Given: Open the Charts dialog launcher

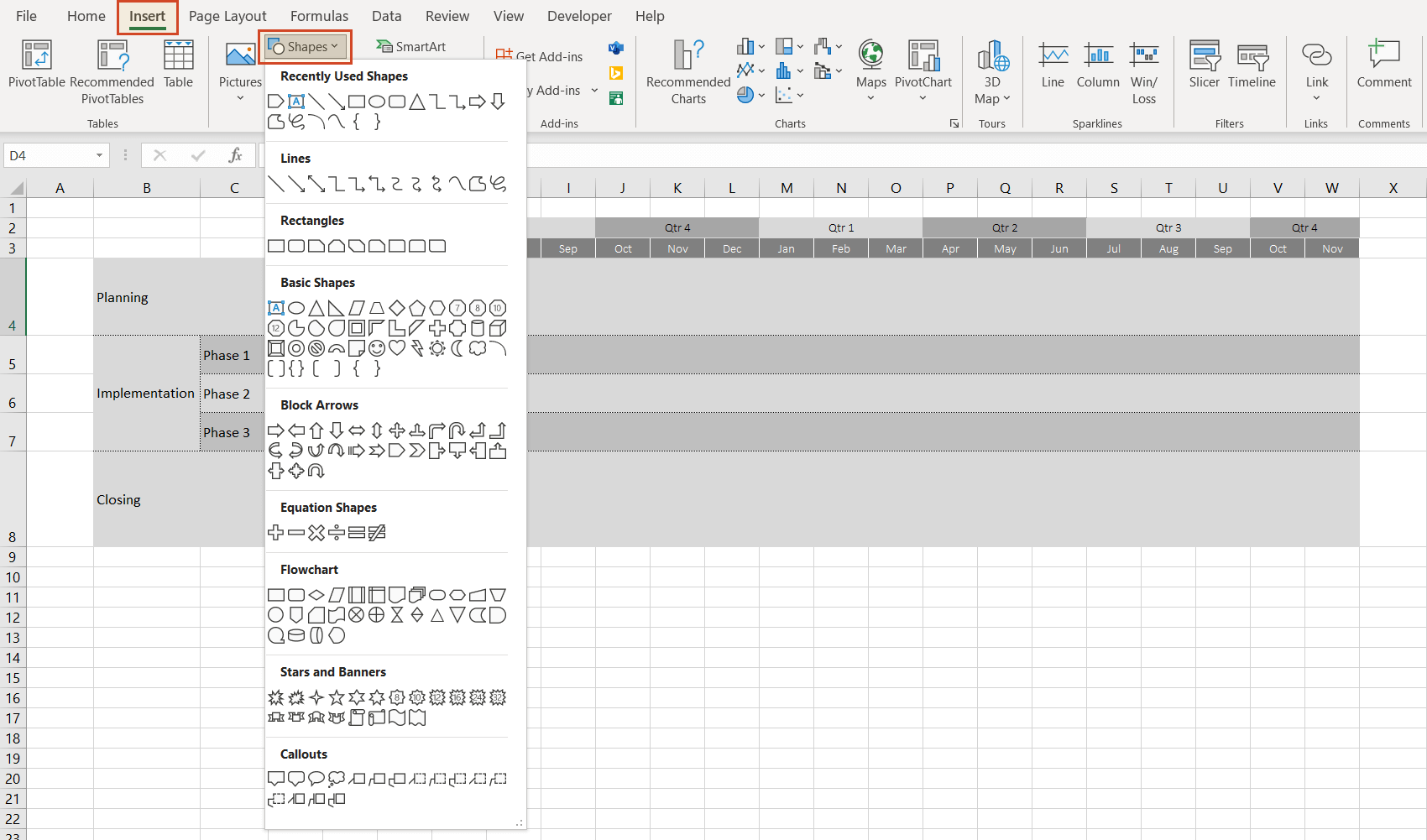Looking at the screenshot, I should pos(954,123).
